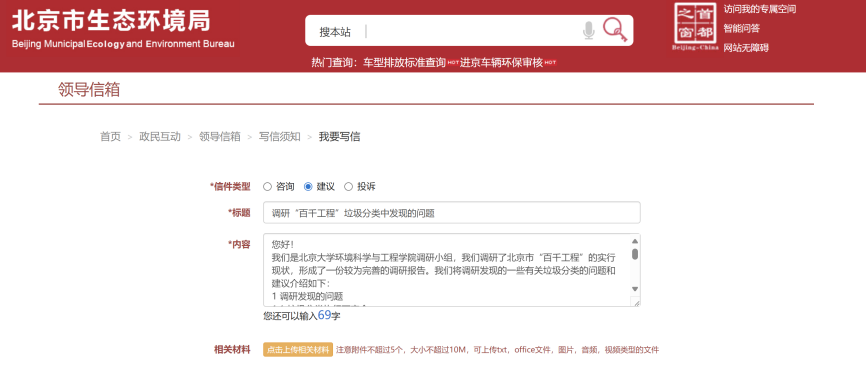The height and width of the screenshot is (366, 866).
Task: Select the 投诉 radio button
Action: click(348, 187)
